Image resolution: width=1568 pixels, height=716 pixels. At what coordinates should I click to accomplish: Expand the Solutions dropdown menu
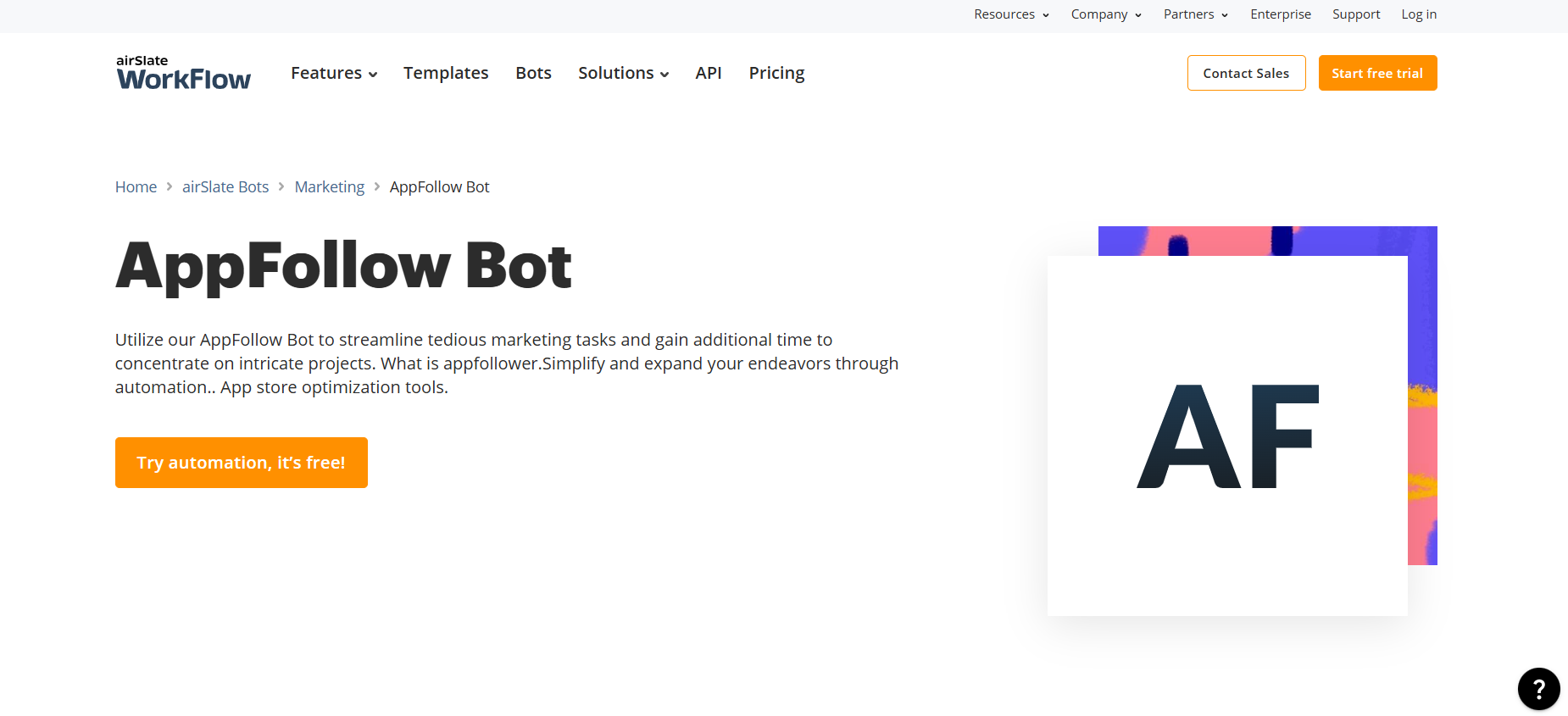click(624, 73)
